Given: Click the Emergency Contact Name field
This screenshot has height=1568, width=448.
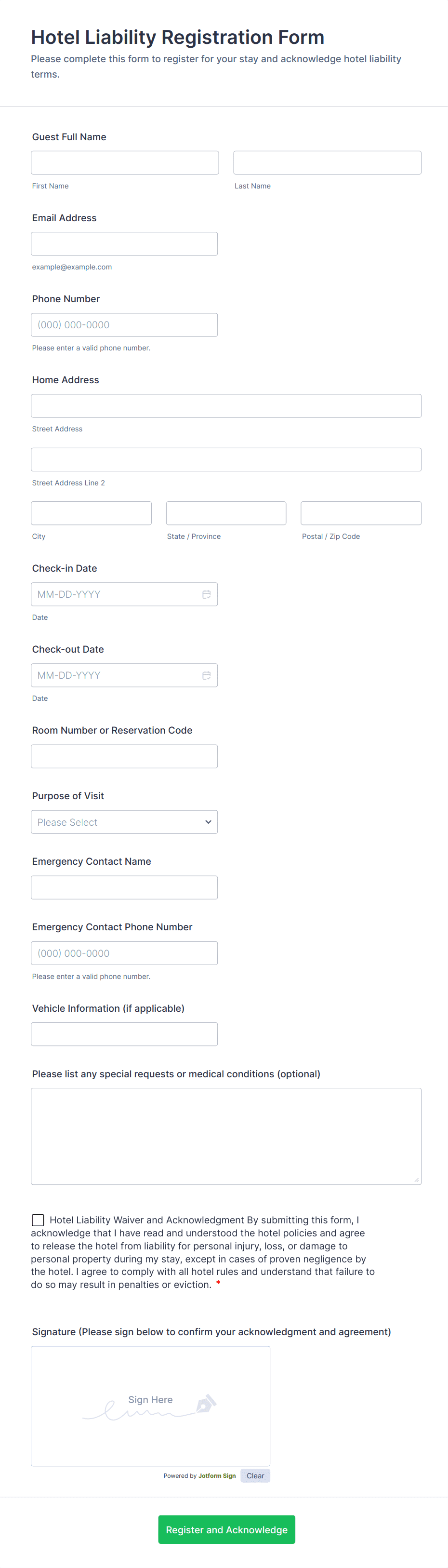Looking at the screenshot, I should (124, 887).
